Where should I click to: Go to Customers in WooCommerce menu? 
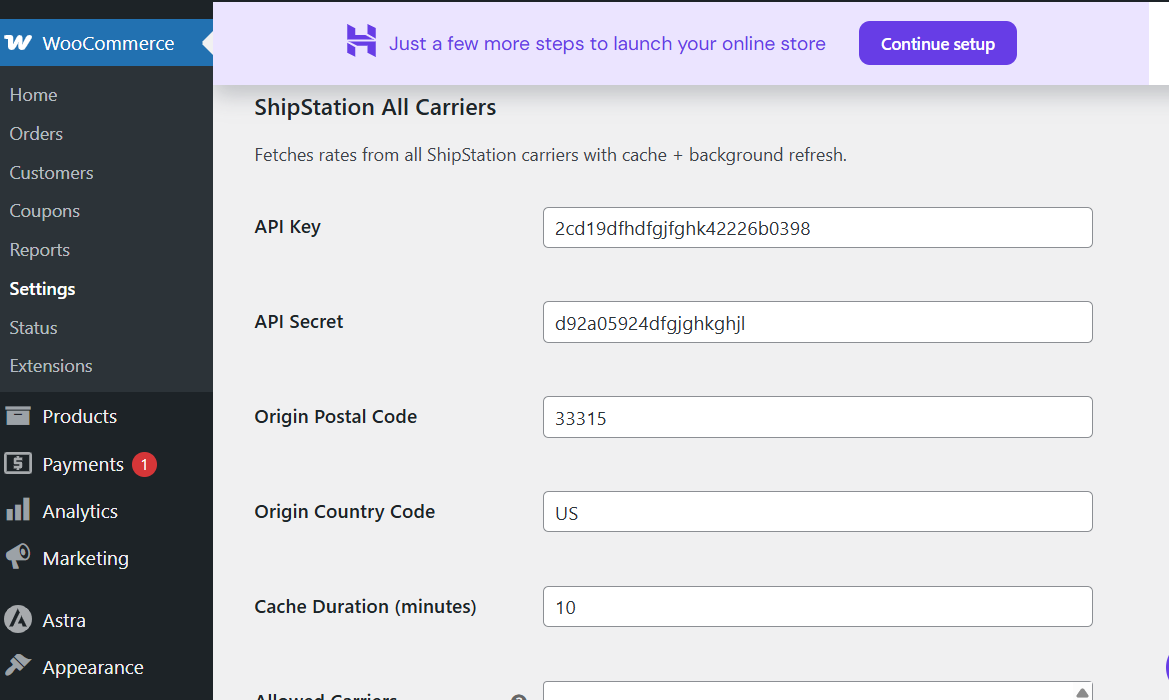point(51,173)
